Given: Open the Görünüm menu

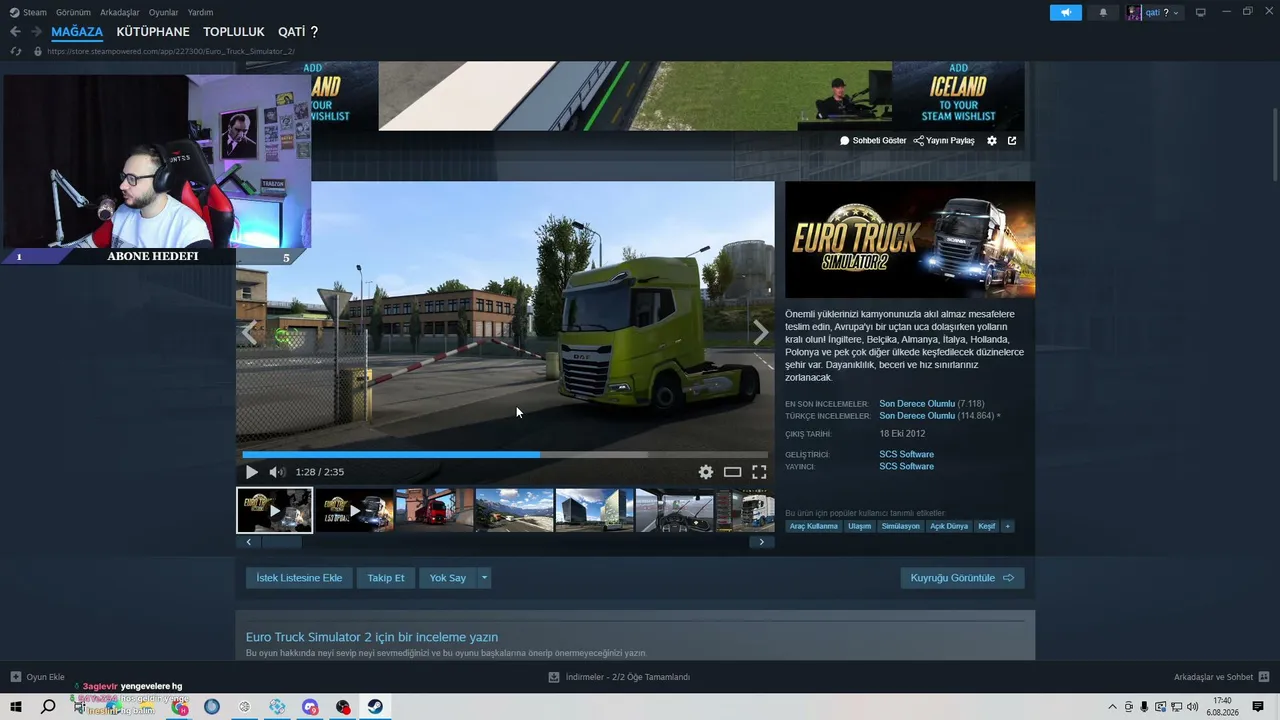Looking at the screenshot, I should point(73,12).
